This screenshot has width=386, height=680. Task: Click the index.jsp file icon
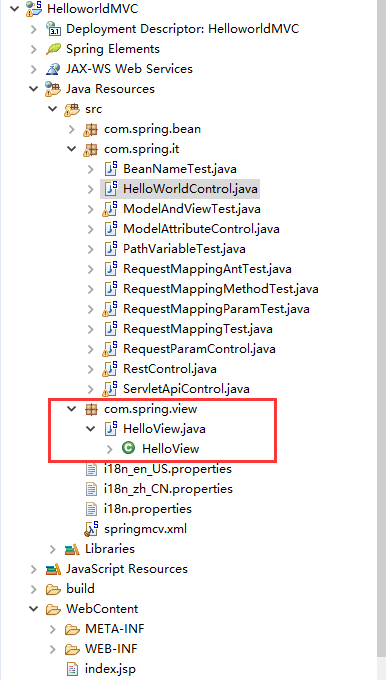72,668
